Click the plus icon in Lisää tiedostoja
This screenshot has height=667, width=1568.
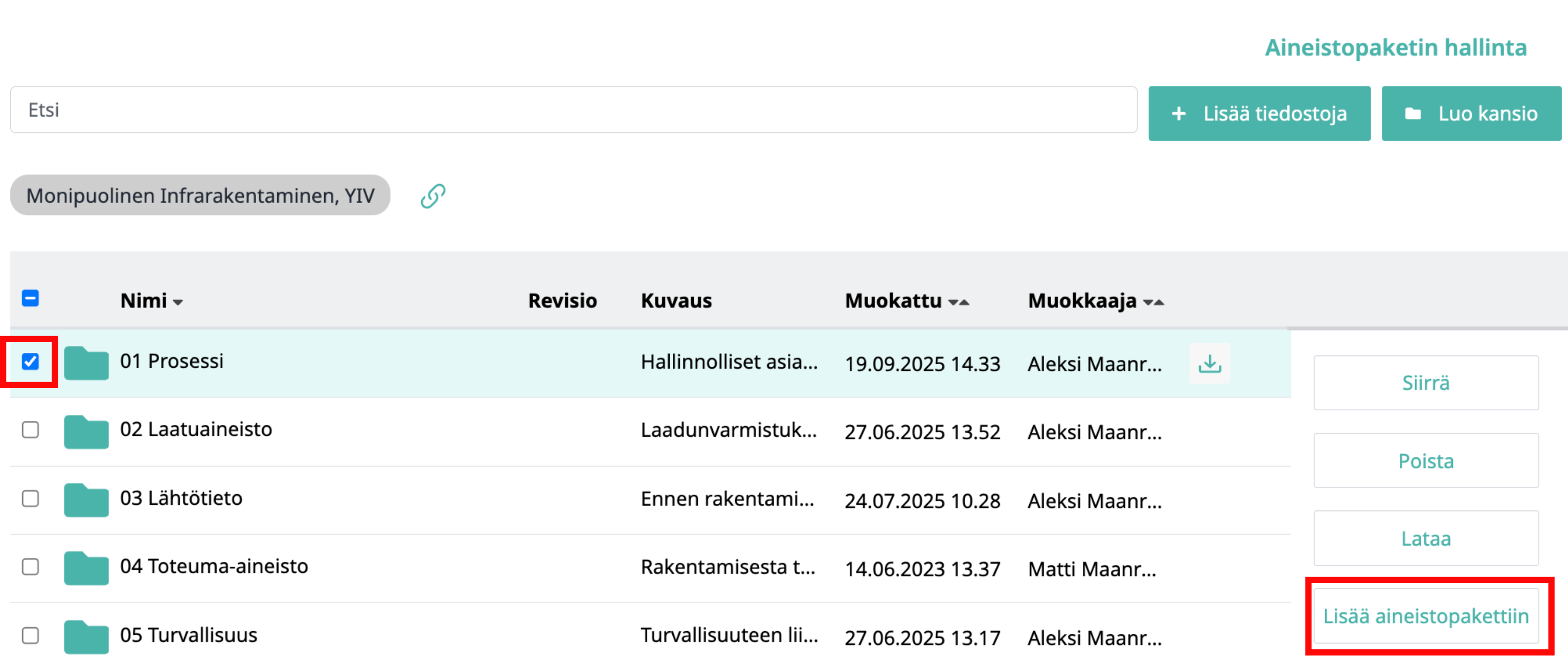click(x=1178, y=114)
